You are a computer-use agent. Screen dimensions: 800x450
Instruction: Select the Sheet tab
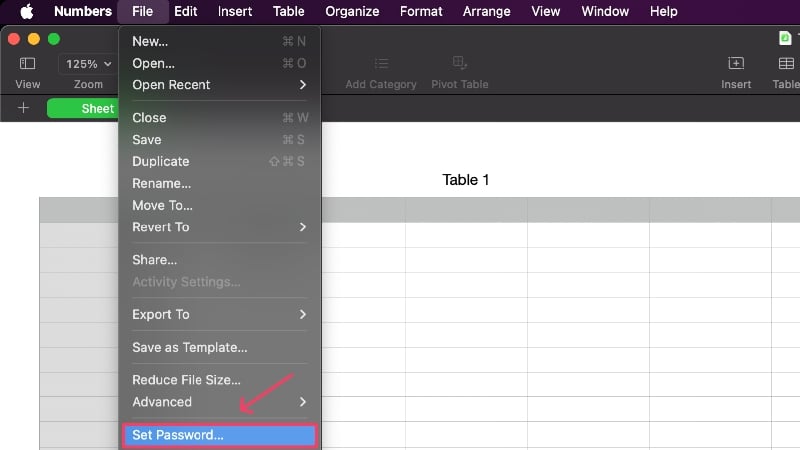click(83, 108)
